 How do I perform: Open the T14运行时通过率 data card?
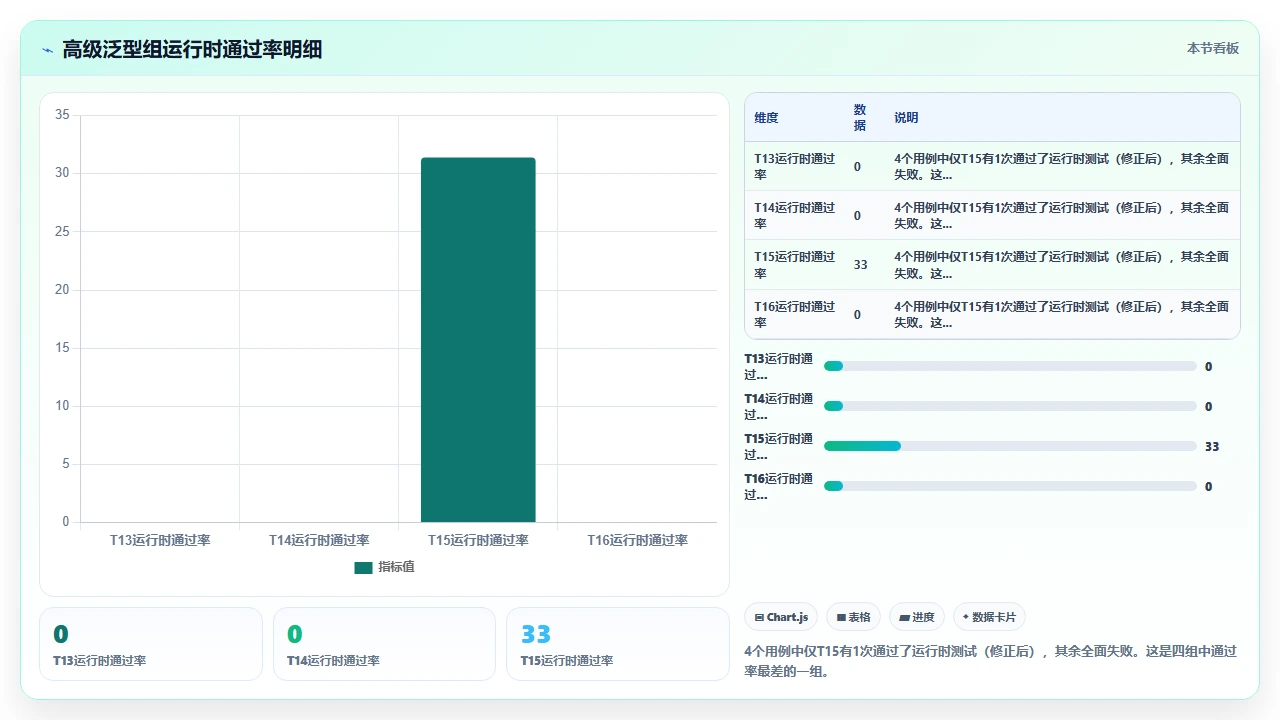[384, 644]
